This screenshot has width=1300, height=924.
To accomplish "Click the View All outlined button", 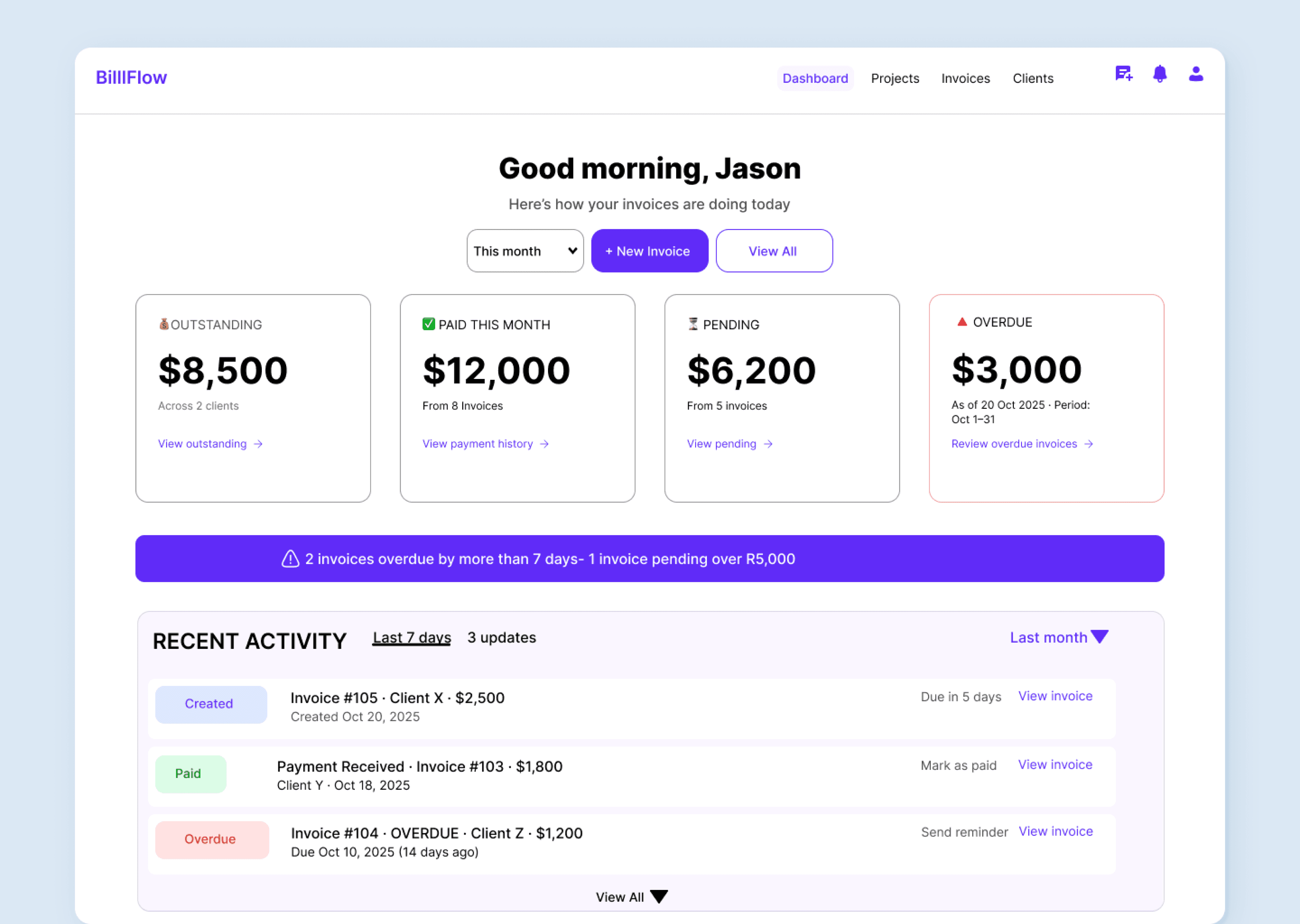I will 774,251.
